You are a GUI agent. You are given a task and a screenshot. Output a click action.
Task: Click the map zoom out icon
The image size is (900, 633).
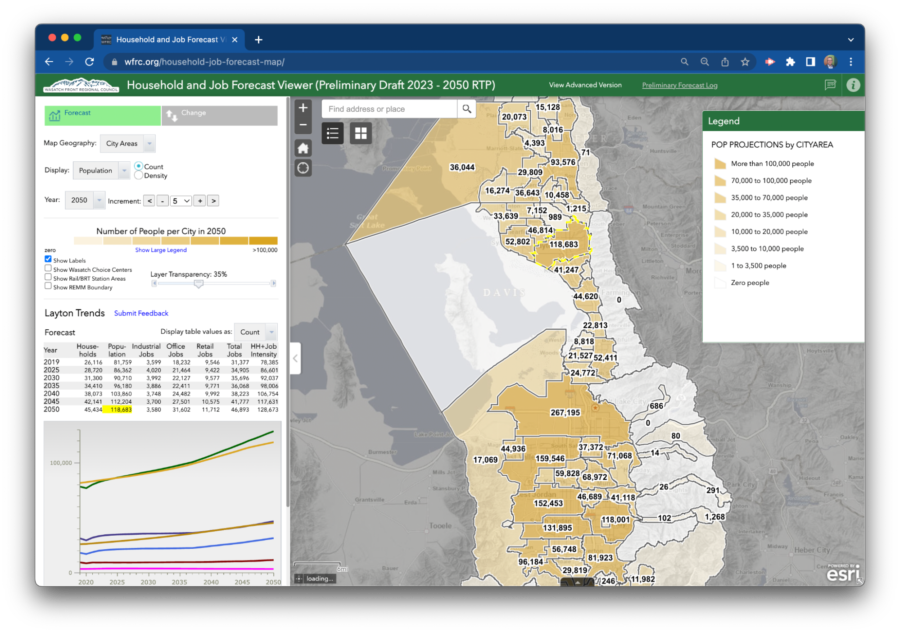(303, 123)
